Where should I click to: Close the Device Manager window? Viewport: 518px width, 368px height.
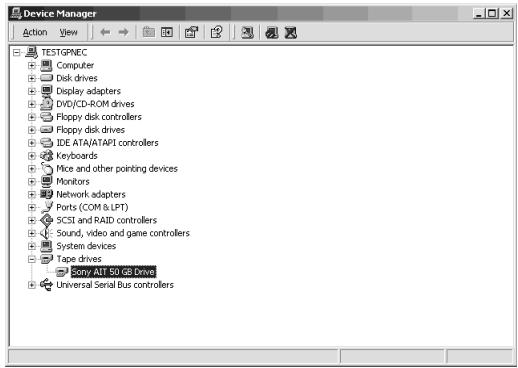coord(507,13)
